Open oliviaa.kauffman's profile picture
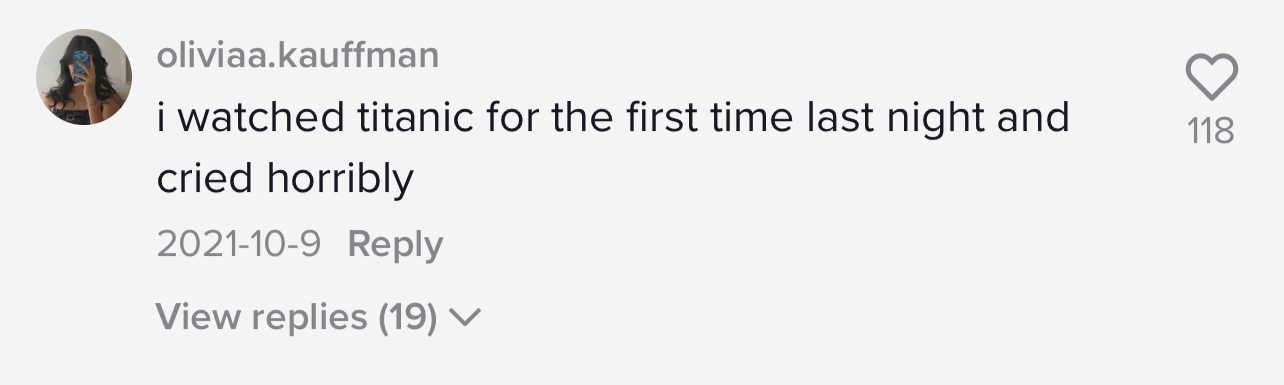Image resolution: width=1284 pixels, height=385 pixels. 84,77
